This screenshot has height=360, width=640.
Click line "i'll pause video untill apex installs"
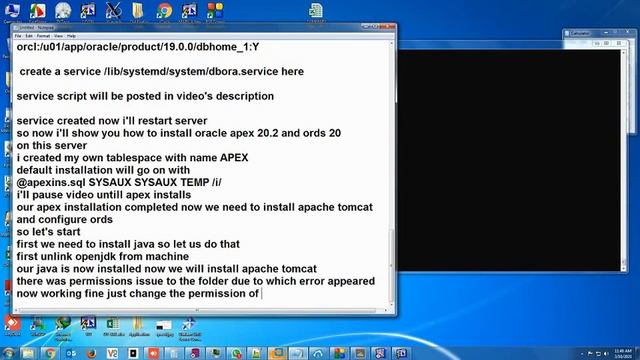[104, 195]
